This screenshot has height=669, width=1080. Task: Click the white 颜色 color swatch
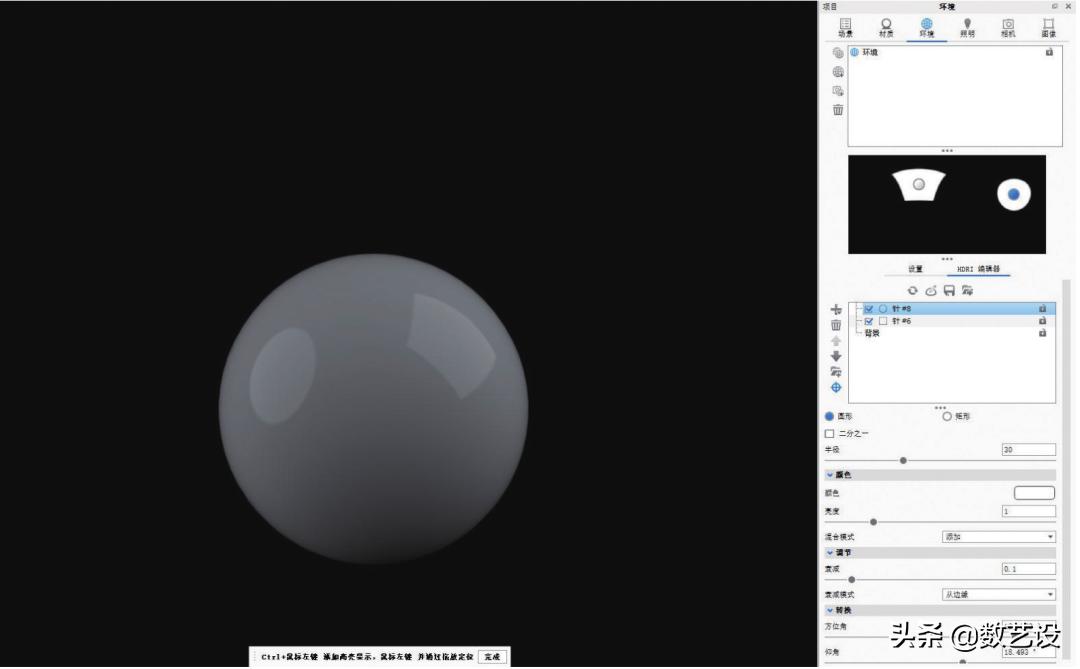coord(1034,493)
